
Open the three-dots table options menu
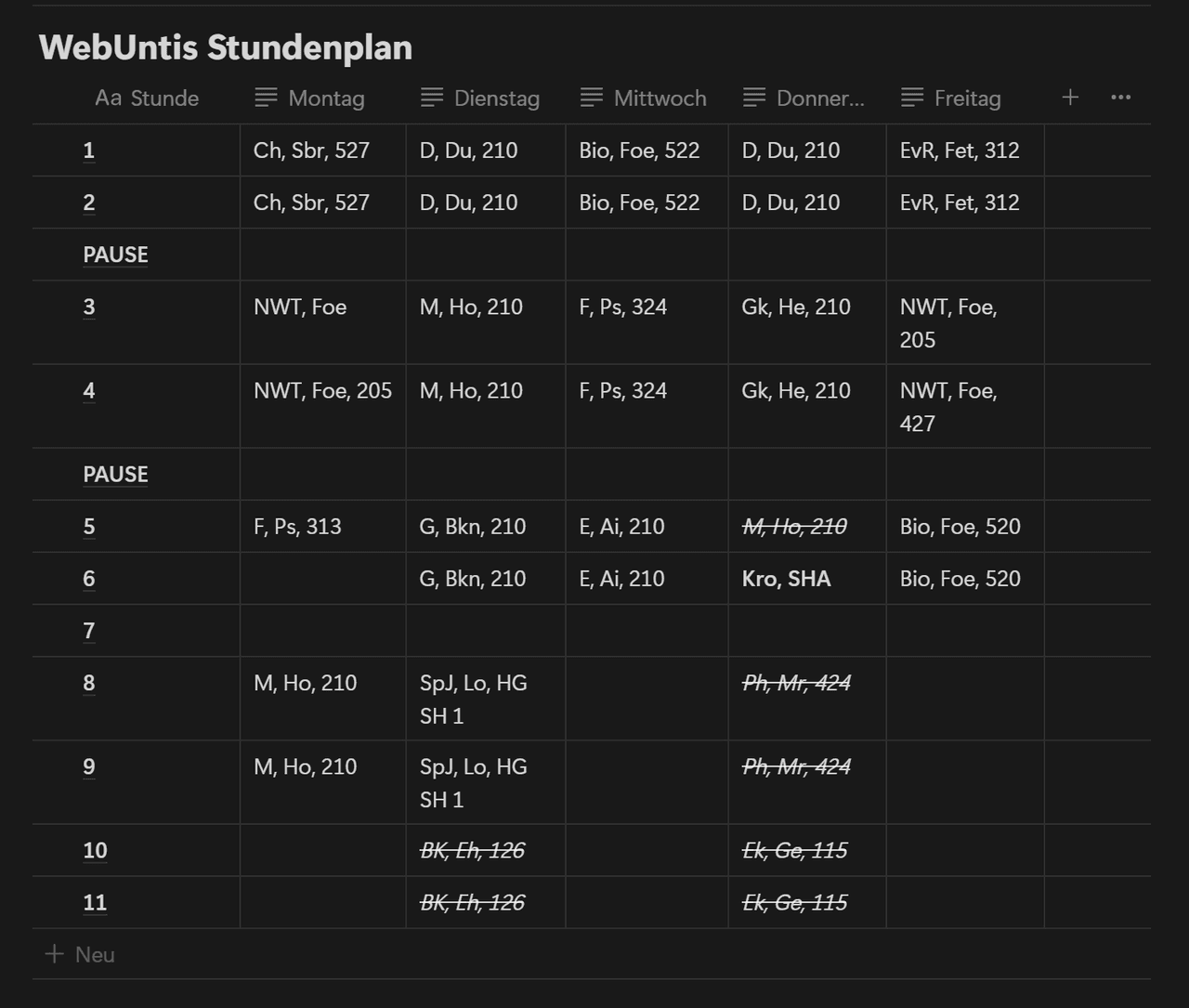[x=1120, y=98]
